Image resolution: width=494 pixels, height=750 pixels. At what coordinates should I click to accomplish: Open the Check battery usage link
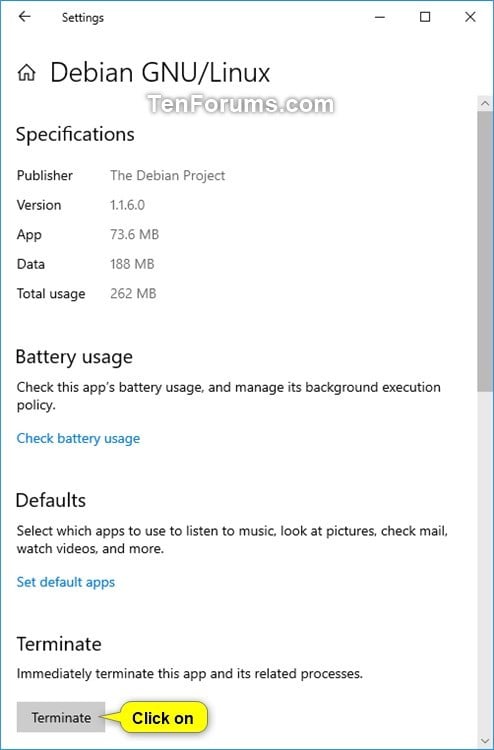click(x=78, y=438)
